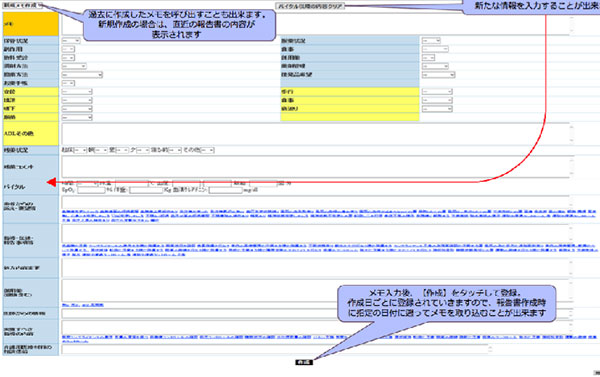
Task: Open the 食事 dropdown in yellow row
Action: (x=437, y=100)
